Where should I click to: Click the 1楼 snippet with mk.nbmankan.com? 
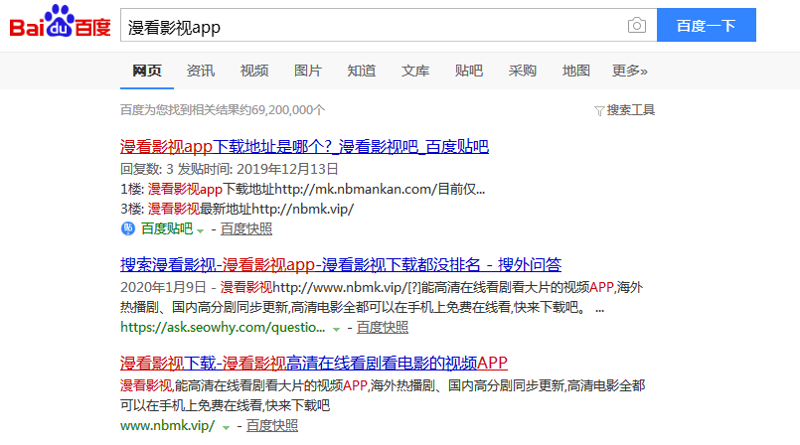pyautogui.click(x=303, y=189)
